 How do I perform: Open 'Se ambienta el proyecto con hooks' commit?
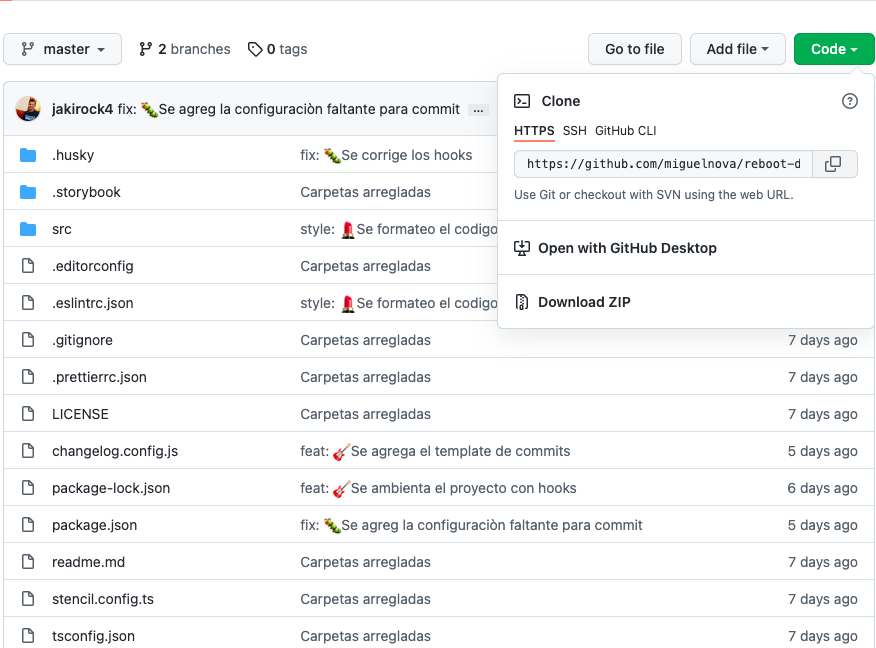(x=438, y=488)
